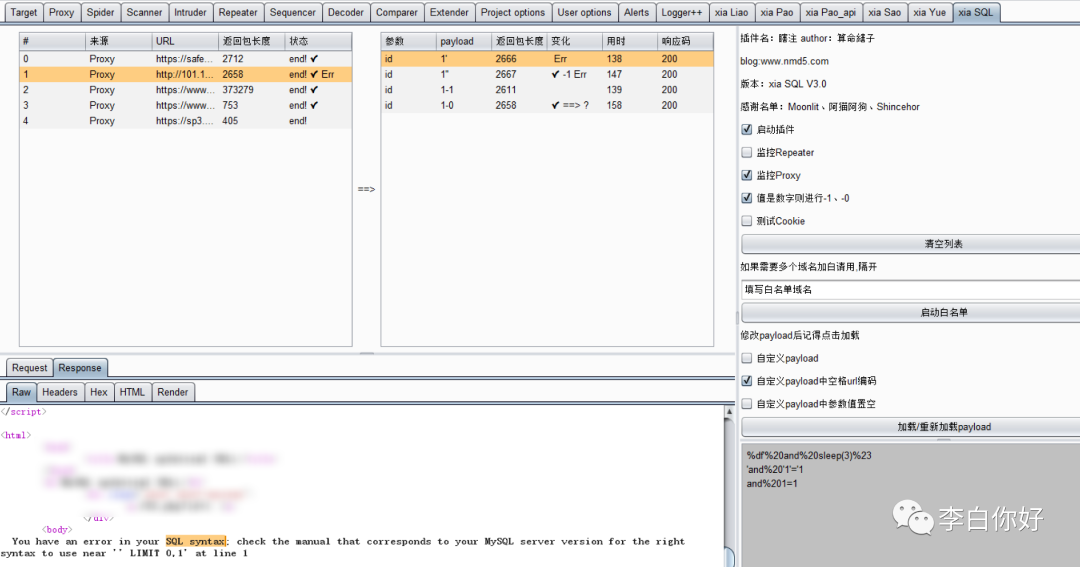Open the xia Liao tab
The image size is (1080, 567).
pos(731,12)
